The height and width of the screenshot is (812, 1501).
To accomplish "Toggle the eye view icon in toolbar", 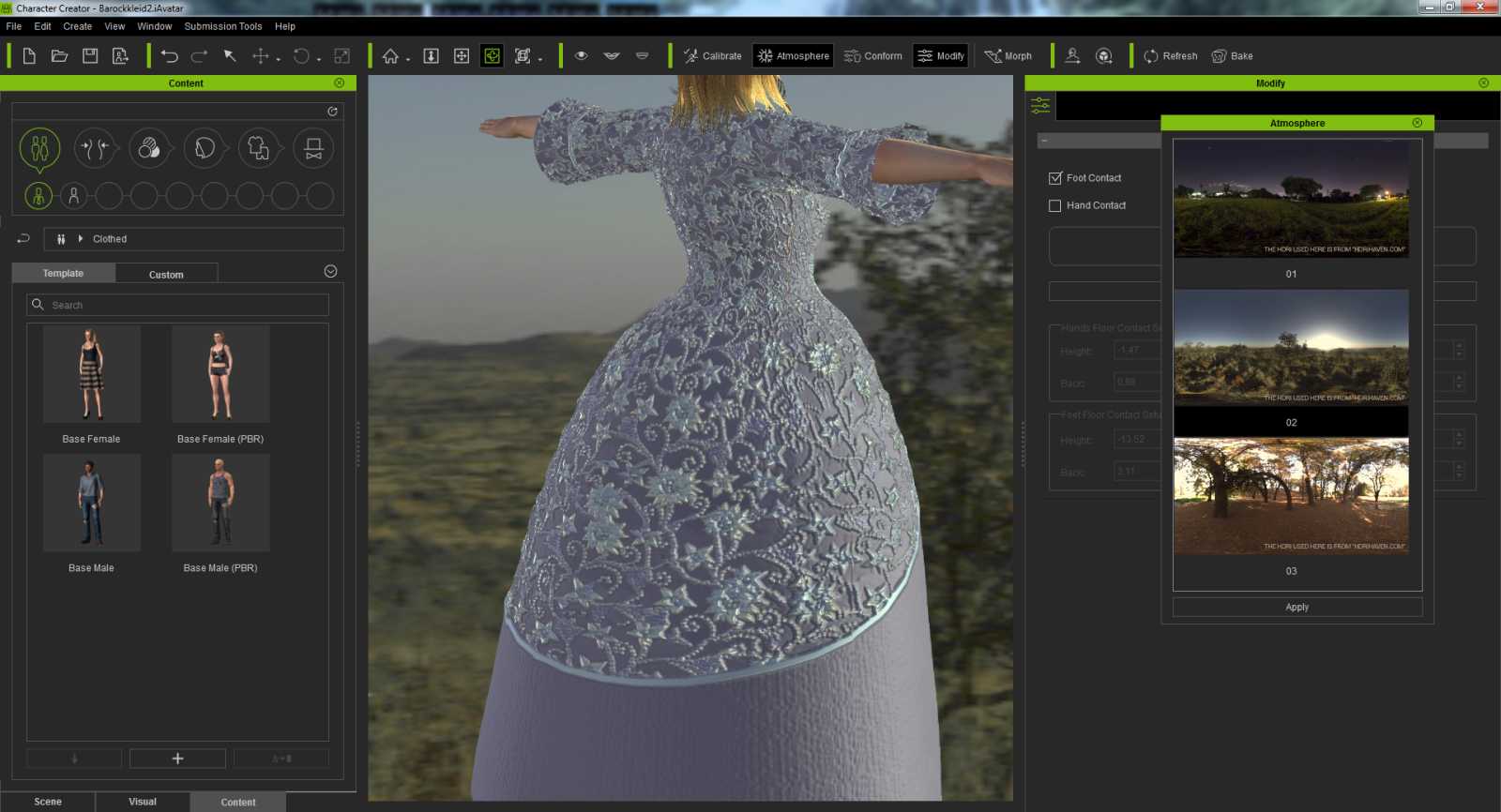I will click(582, 55).
